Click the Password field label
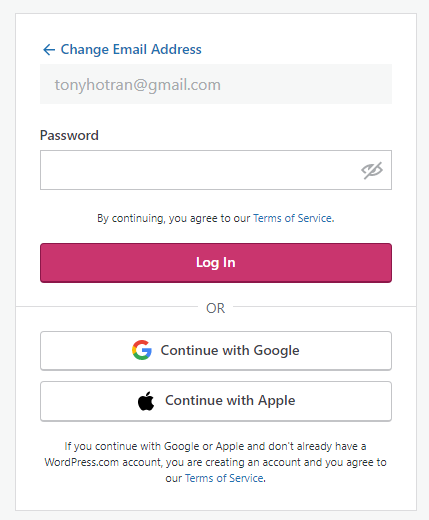 69,136
